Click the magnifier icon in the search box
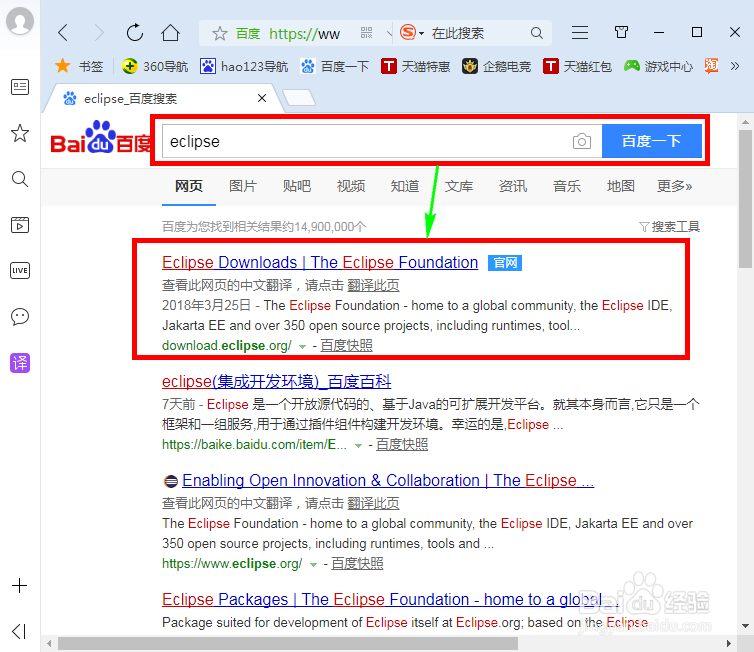The width and height of the screenshot is (754, 652). (x=537, y=33)
